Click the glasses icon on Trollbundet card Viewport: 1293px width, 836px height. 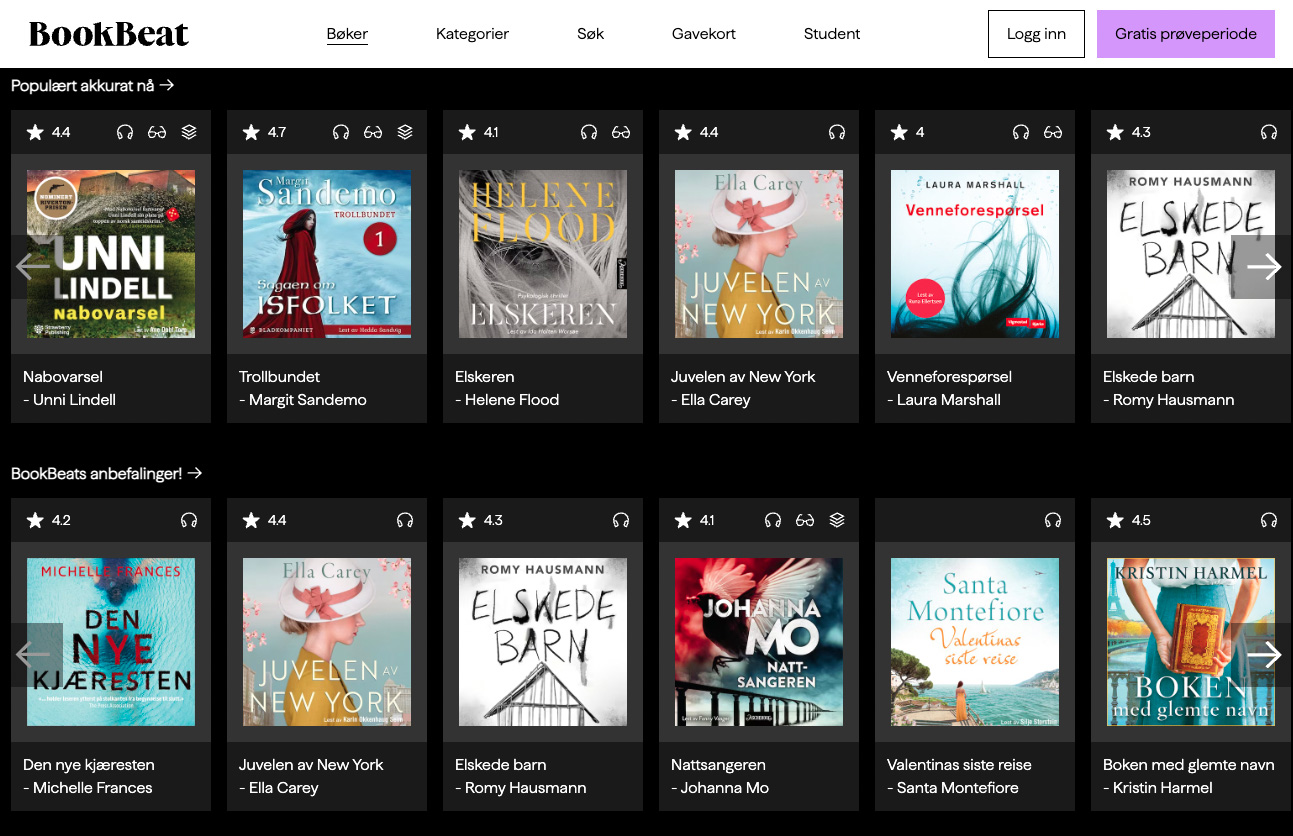(x=373, y=132)
